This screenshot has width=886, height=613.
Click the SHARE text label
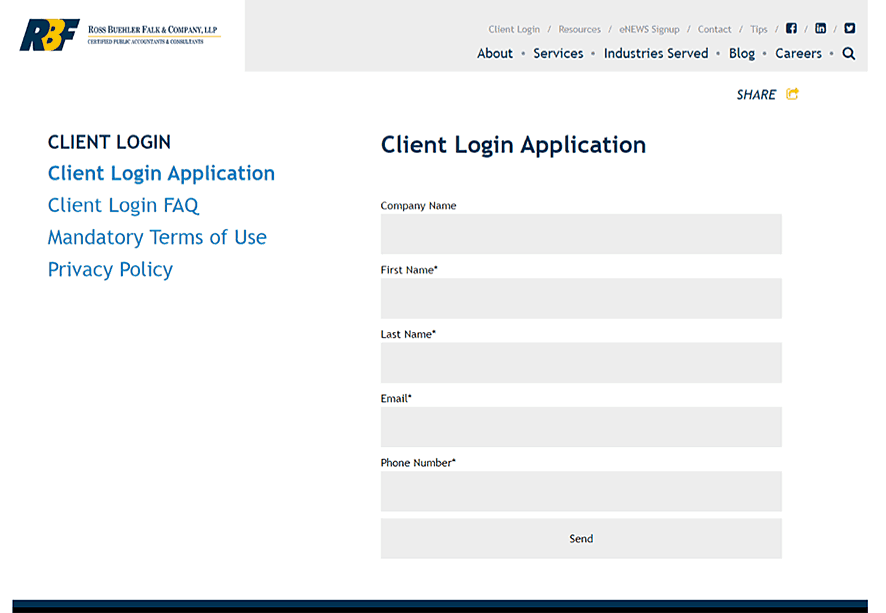pos(756,95)
